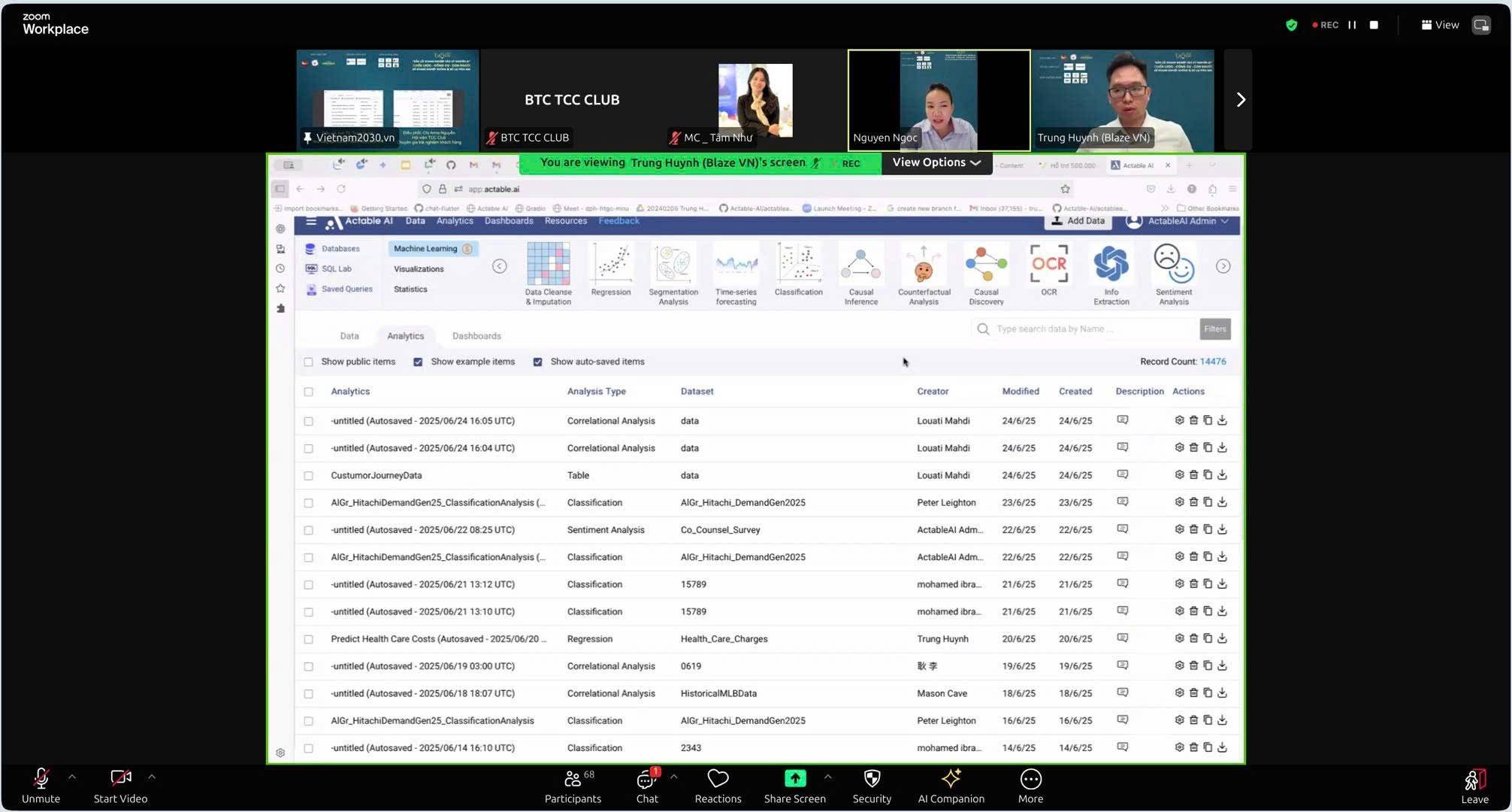Open Participants list
Screen dimensions: 1512x812
coord(573,780)
